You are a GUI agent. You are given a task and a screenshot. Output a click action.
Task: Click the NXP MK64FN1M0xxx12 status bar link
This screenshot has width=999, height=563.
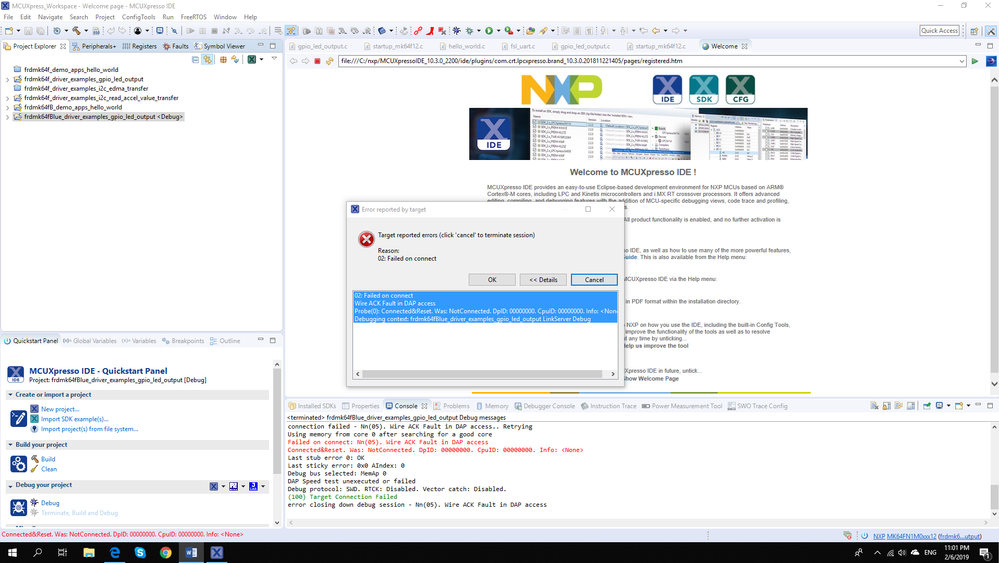(905, 536)
